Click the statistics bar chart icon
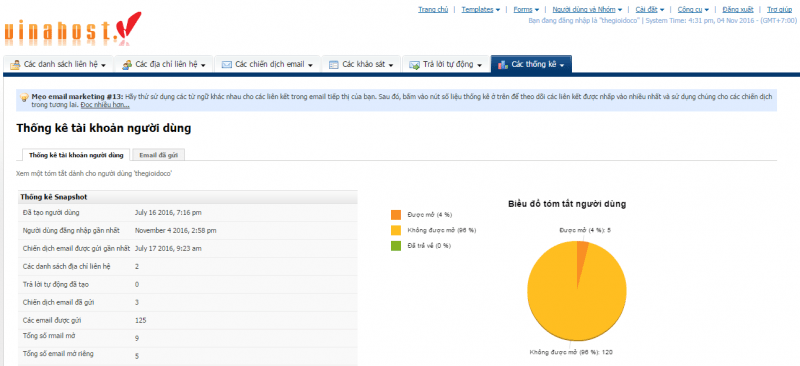This screenshot has height=366, width=800. [503, 65]
